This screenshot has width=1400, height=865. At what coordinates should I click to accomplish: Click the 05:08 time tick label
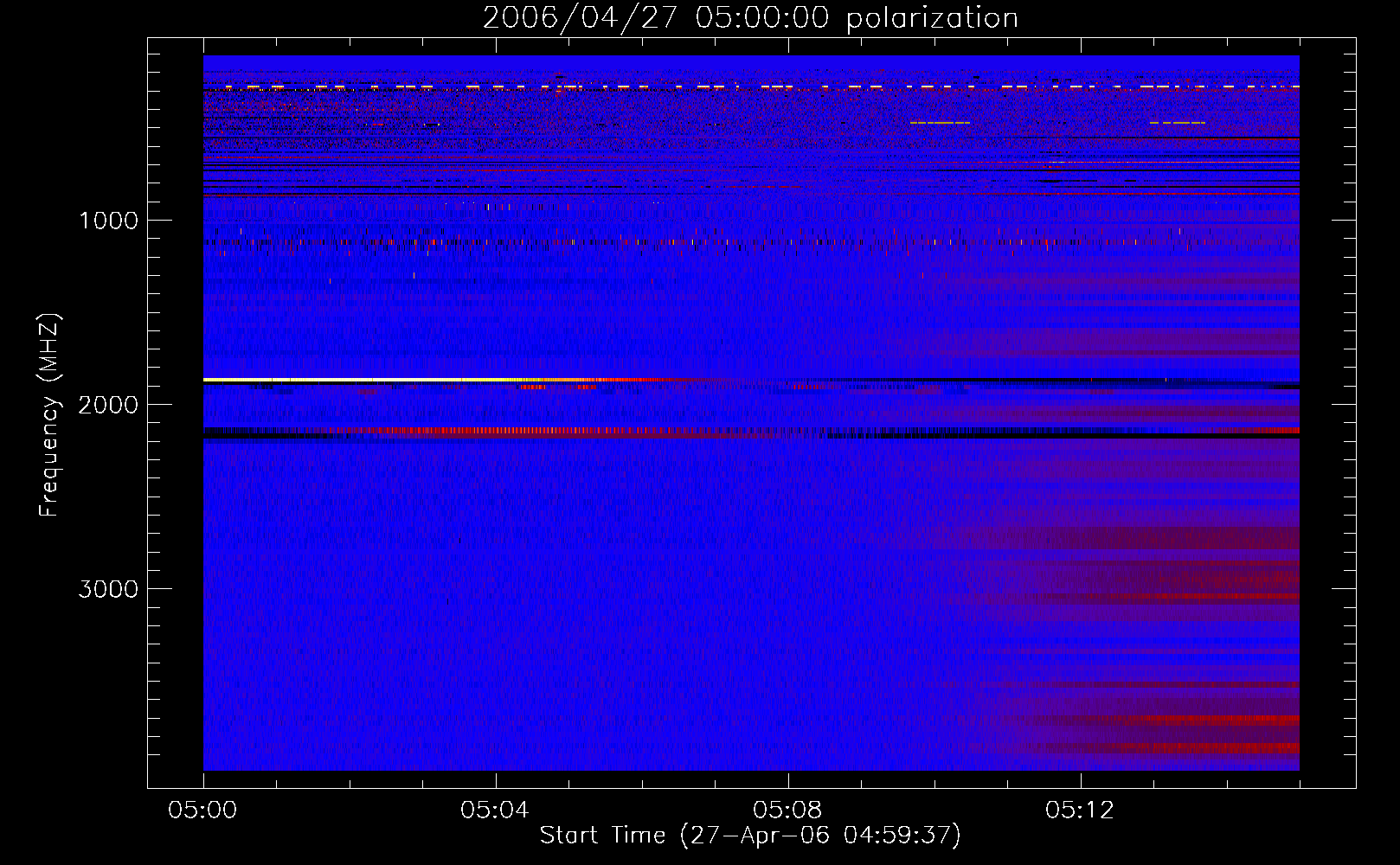pyautogui.click(x=787, y=811)
